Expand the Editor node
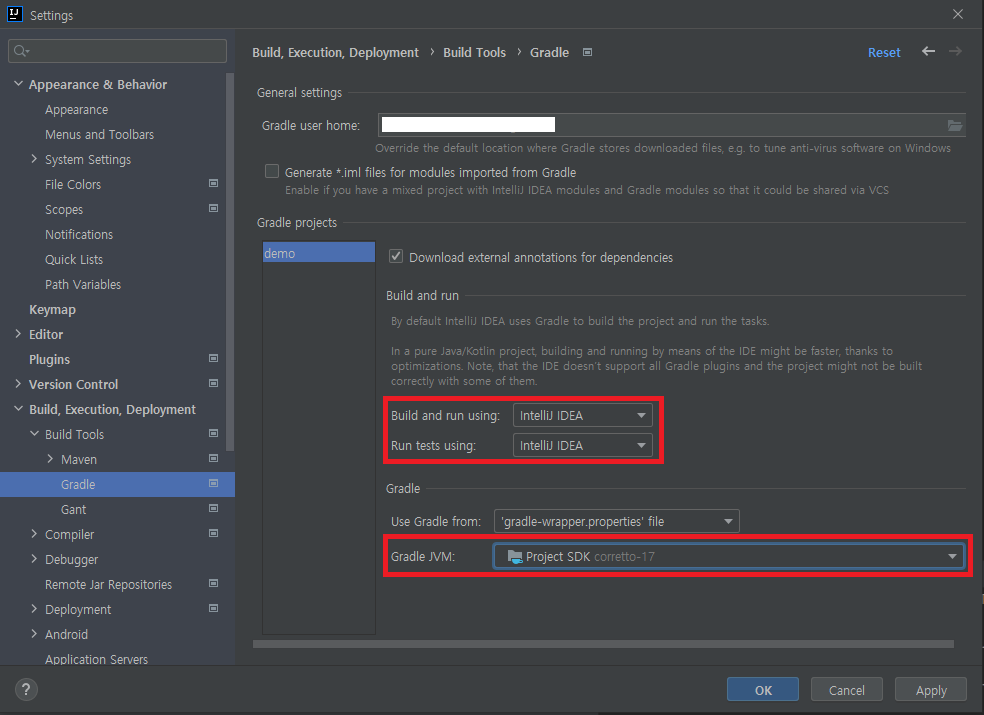Image resolution: width=984 pixels, height=715 pixels. pos(18,334)
